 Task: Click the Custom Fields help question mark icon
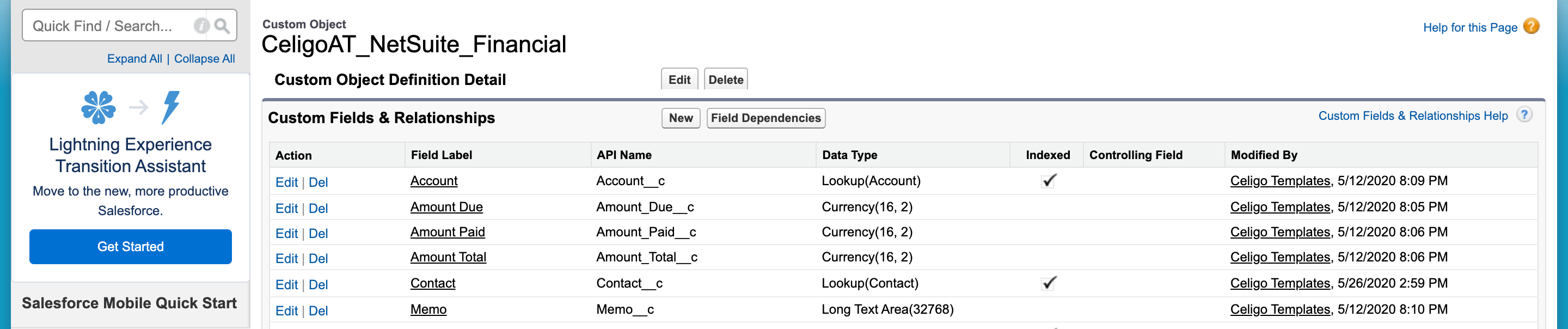(x=1523, y=114)
